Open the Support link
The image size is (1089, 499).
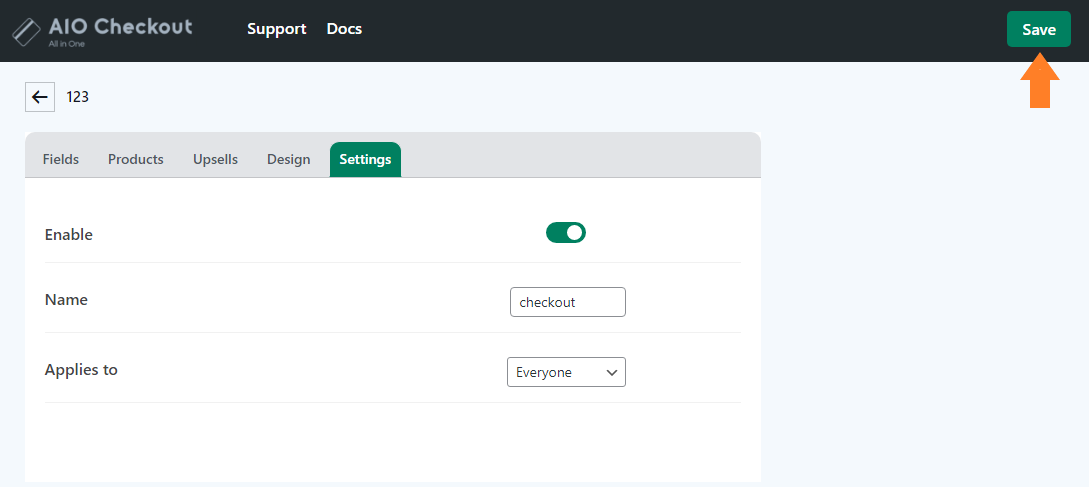(x=276, y=29)
